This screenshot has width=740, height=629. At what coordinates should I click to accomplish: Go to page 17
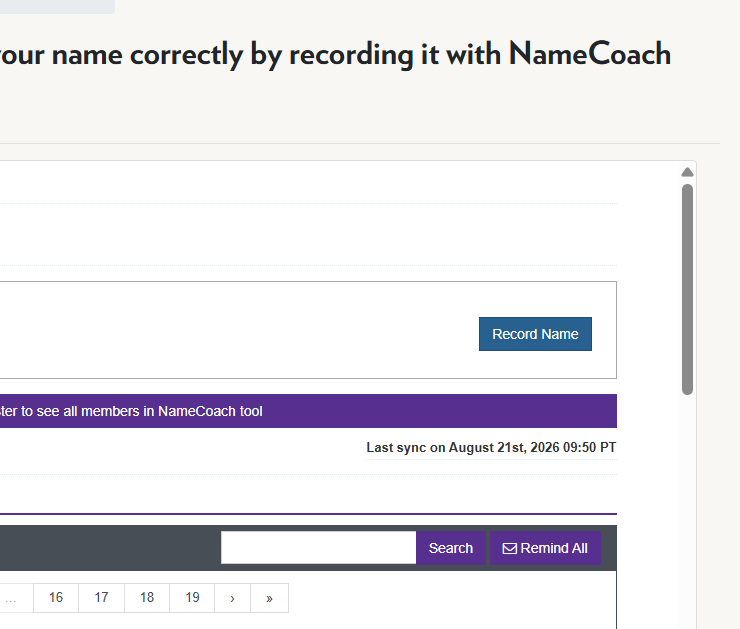tap(101, 598)
